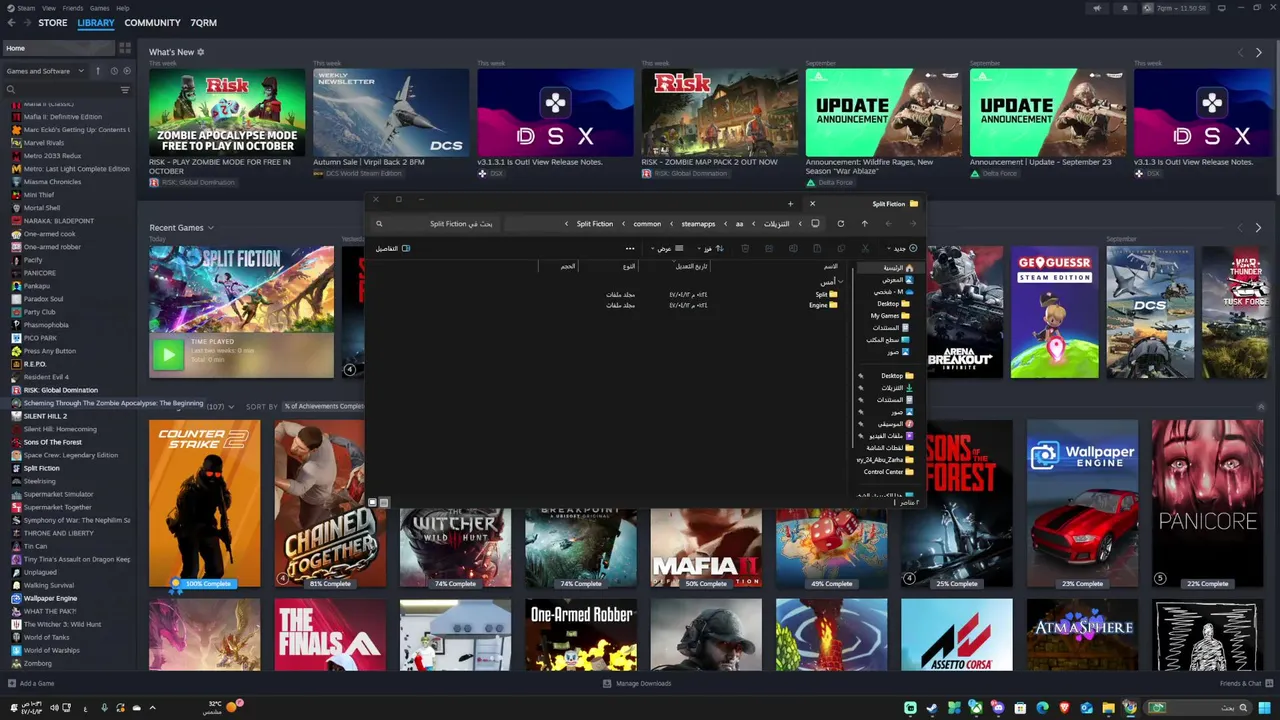The height and width of the screenshot is (720, 1280).
Task: Select Zomborg in game list
Action: [37, 663]
